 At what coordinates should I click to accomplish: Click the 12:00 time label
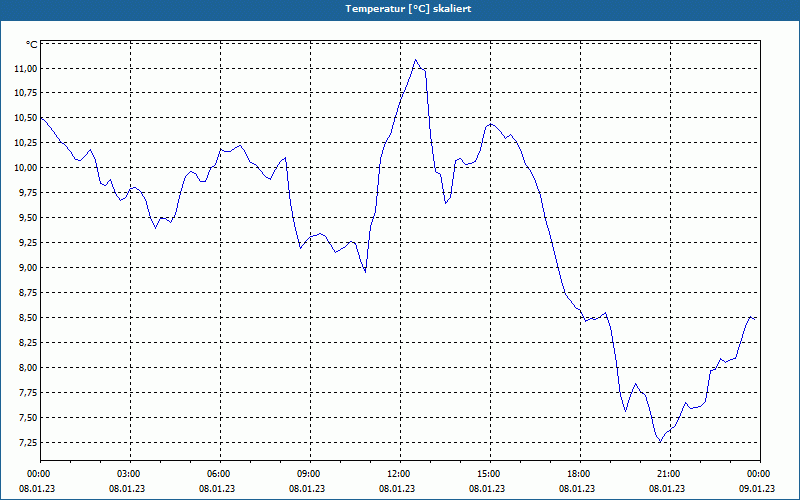[401, 474]
